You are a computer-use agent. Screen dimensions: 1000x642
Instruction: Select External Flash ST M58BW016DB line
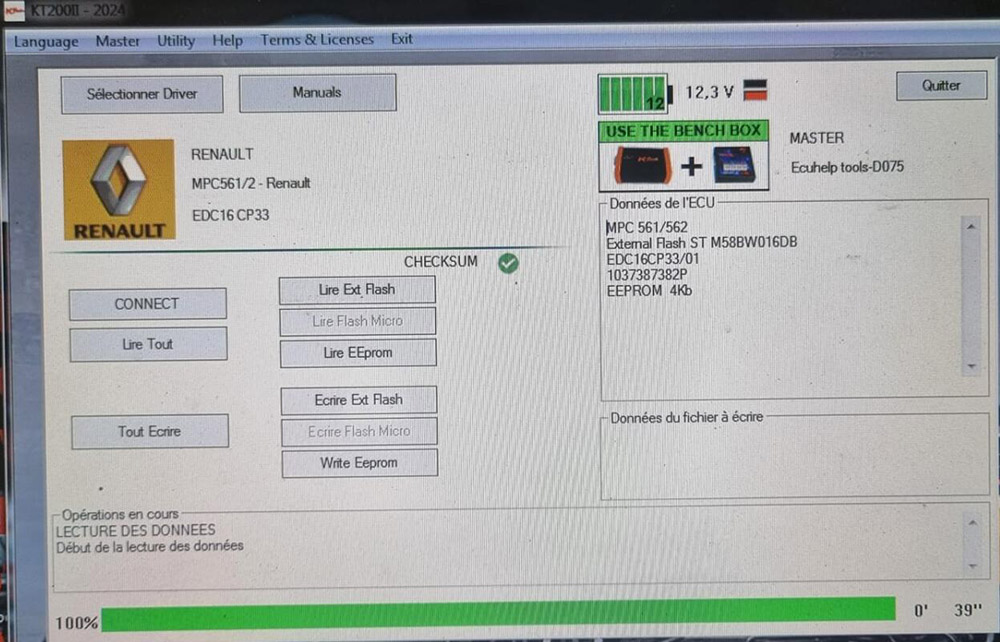click(x=702, y=243)
